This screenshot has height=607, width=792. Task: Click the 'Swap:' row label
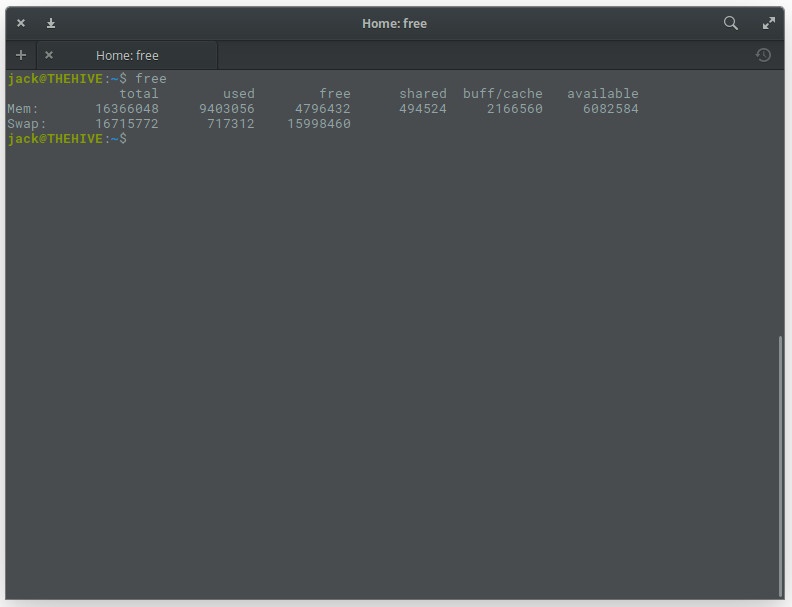(x=27, y=124)
